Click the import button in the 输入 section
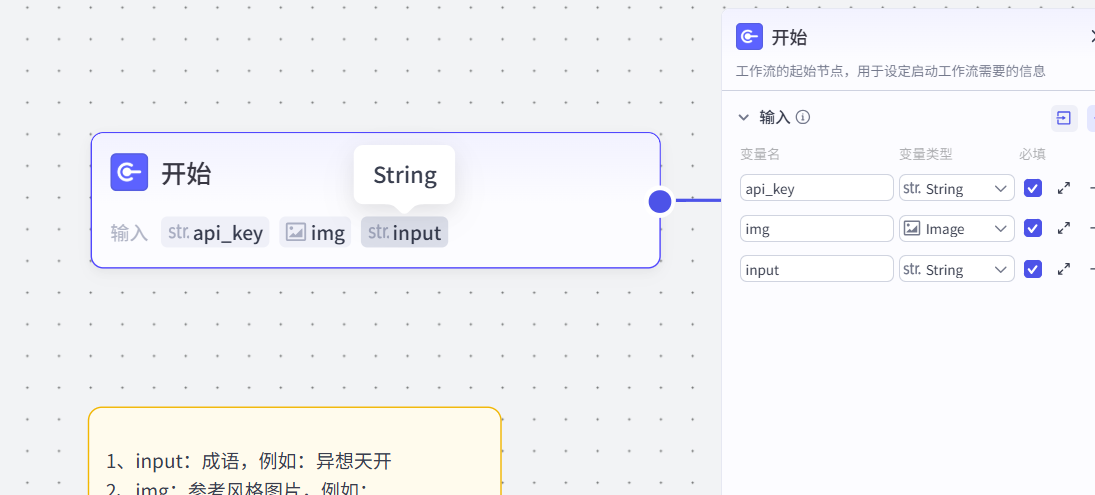The width and height of the screenshot is (1095, 495). tap(1064, 118)
